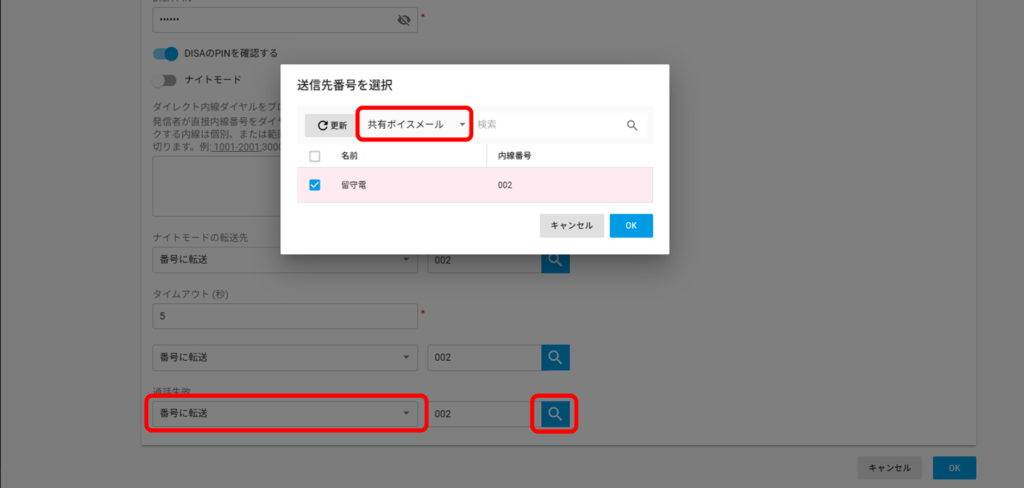Expand the 通話失敗 番号に転送 dropdown
The image size is (1024, 488).
(284, 413)
